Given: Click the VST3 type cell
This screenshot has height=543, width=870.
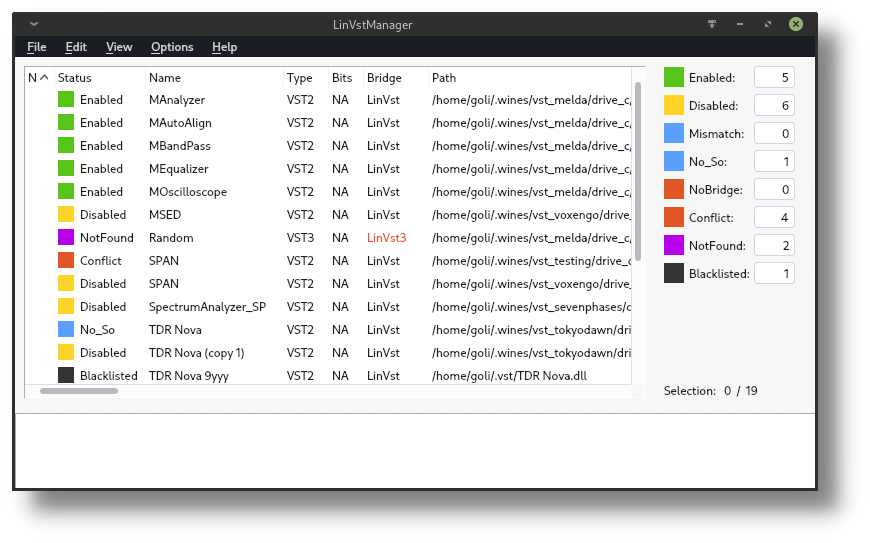Looking at the screenshot, I should pyautogui.click(x=300, y=238).
